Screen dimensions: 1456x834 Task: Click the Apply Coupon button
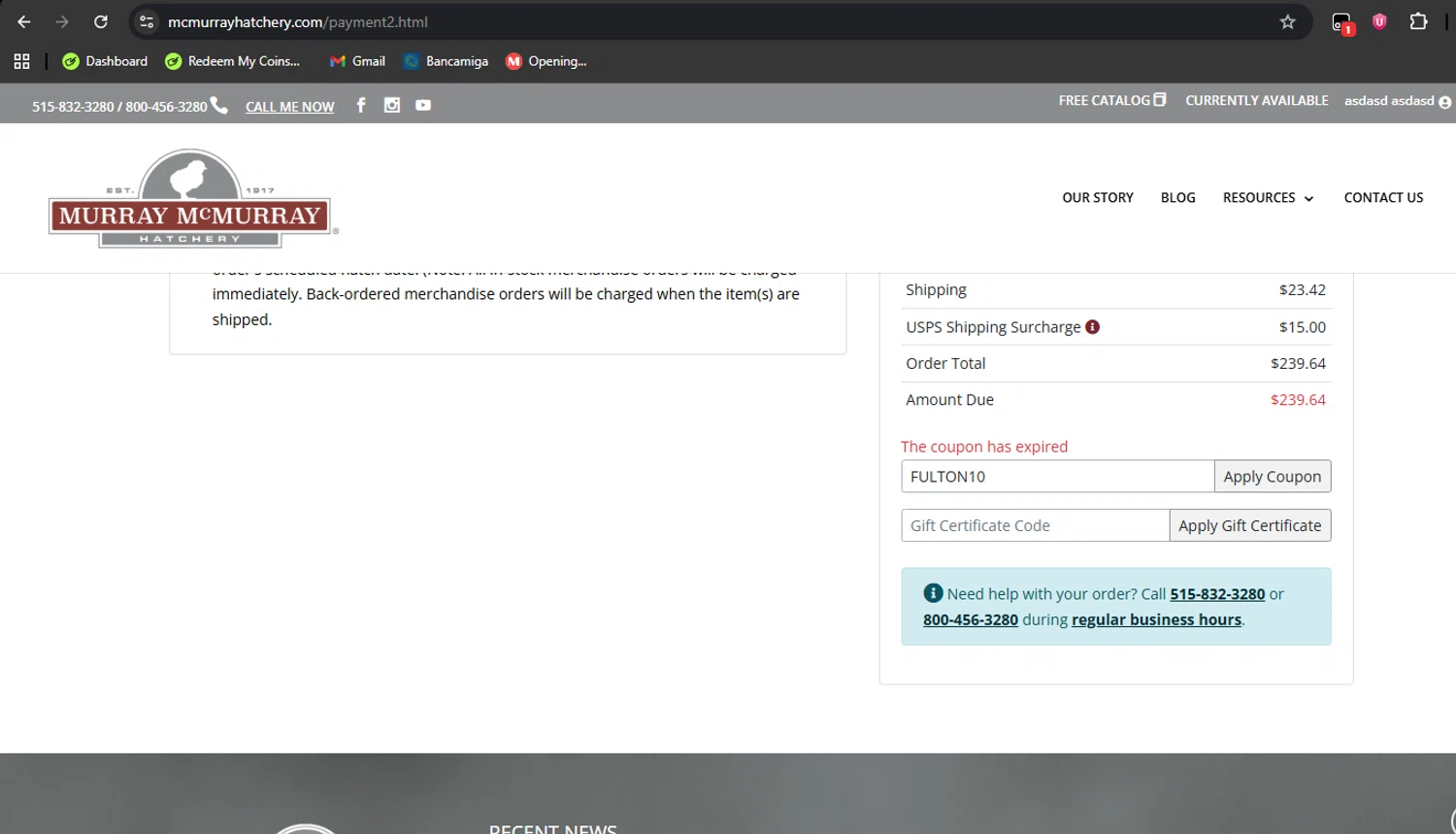click(1273, 477)
